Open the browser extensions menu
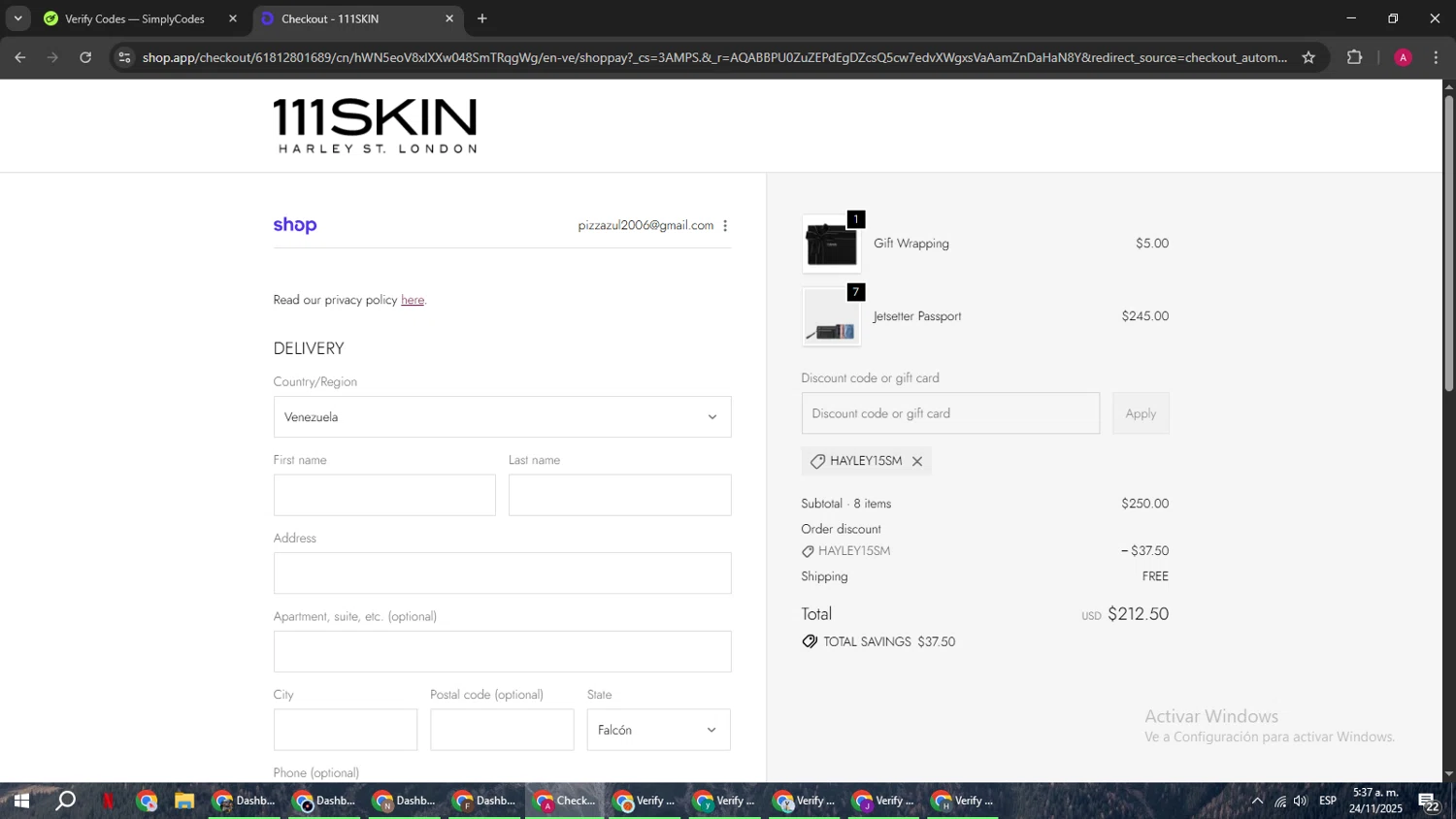 (x=1354, y=57)
